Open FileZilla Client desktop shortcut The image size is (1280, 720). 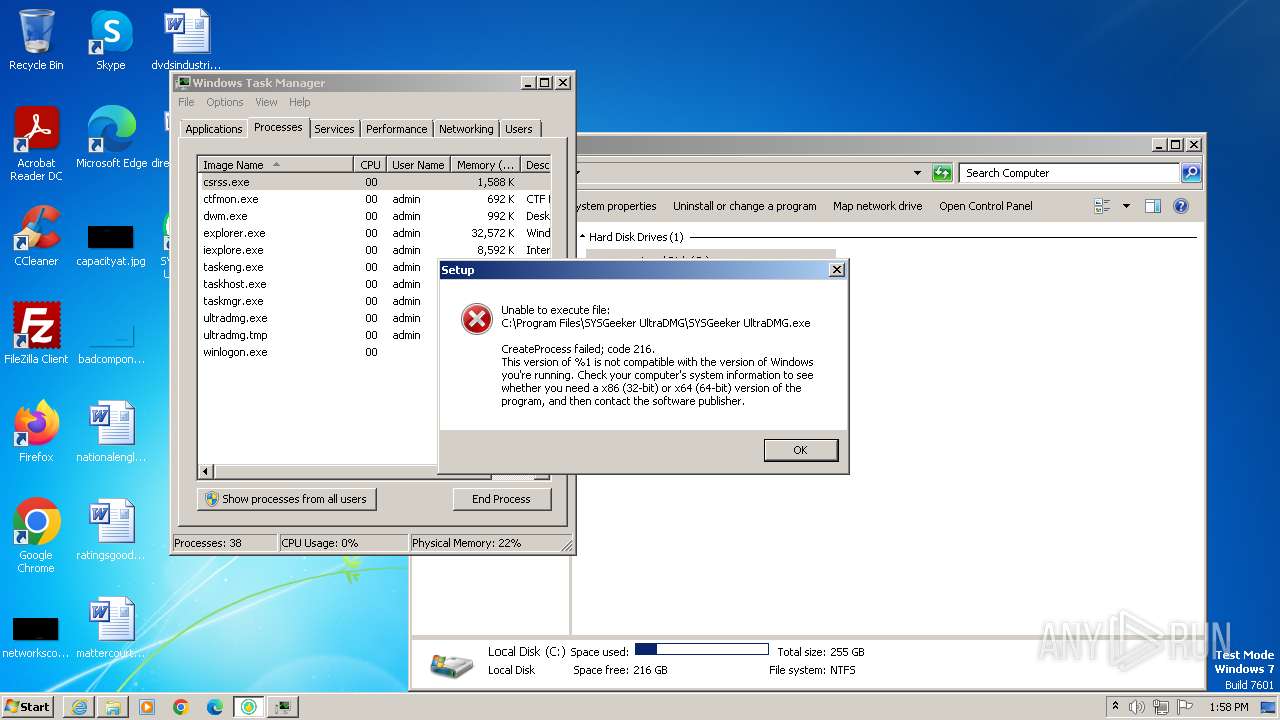[x=36, y=333]
